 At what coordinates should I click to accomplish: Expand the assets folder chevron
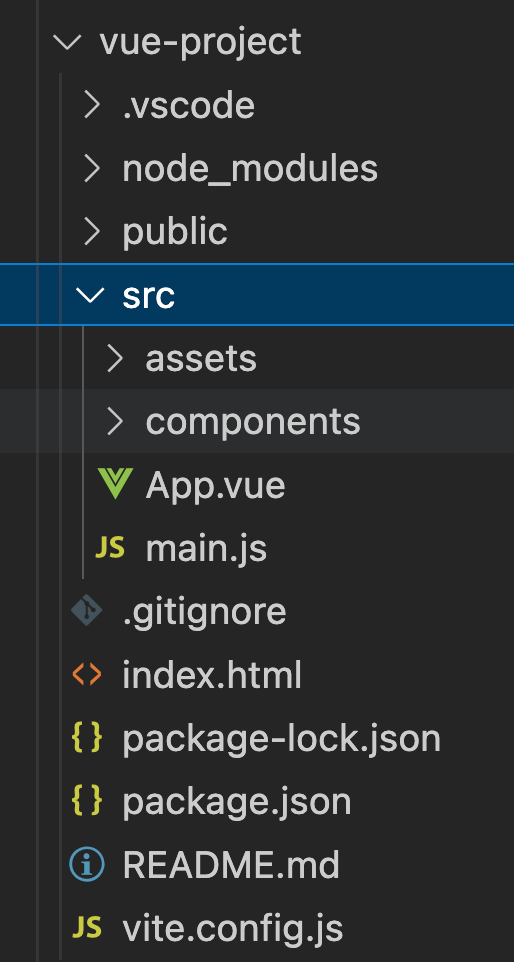click(x=115, y=358)
